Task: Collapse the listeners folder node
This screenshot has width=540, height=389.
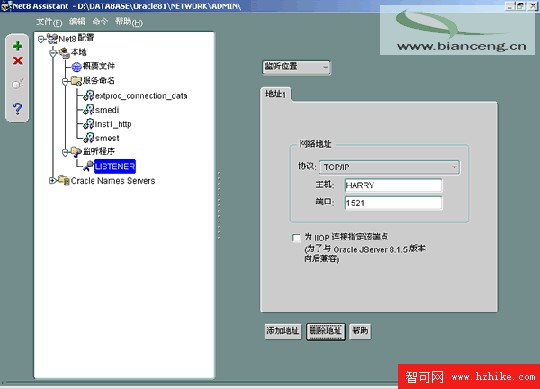Action: 65,152
